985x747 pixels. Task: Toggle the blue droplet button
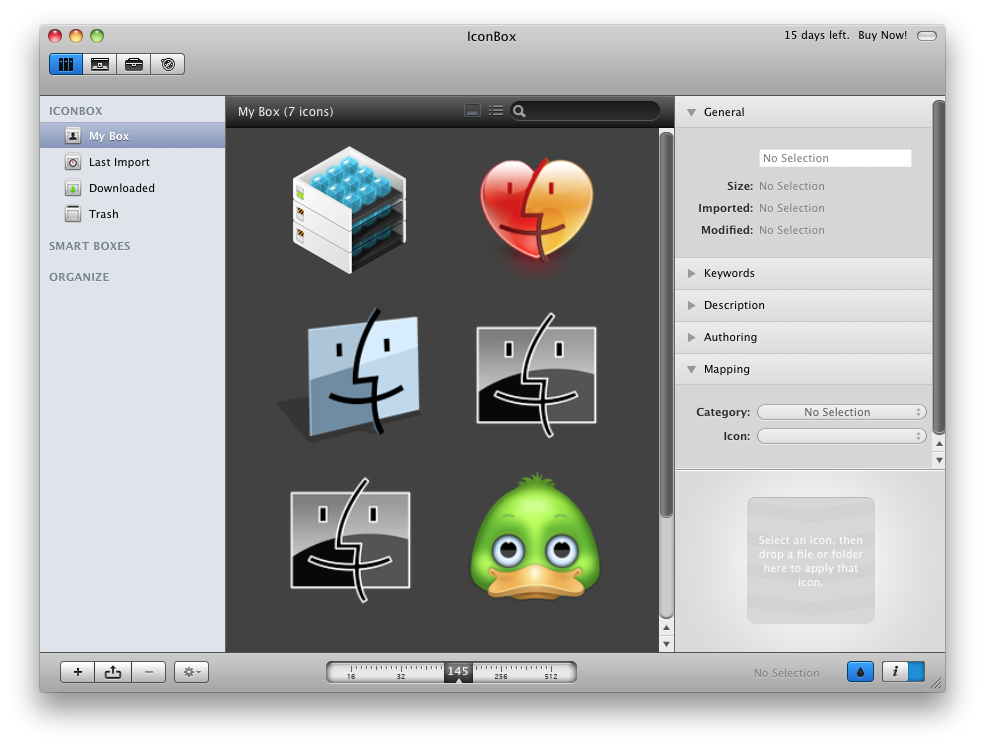click(861, 672)
